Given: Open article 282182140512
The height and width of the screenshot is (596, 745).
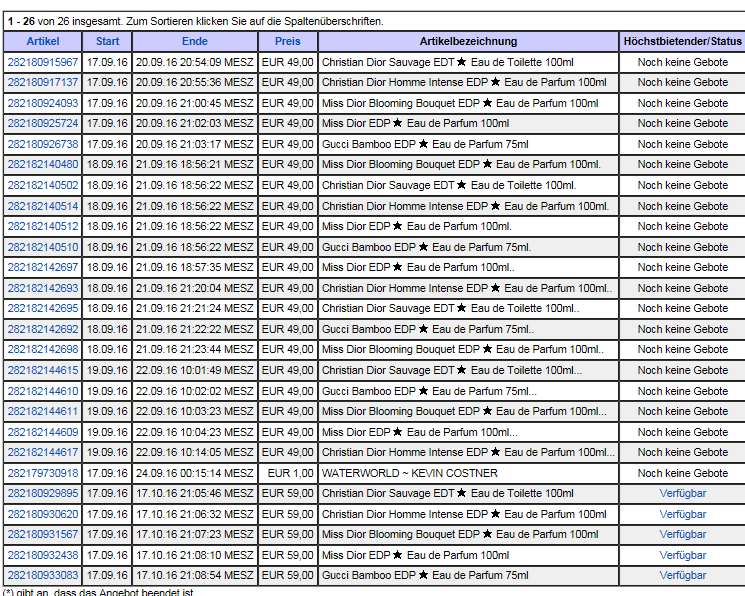Looking at the screenshot, I should click(x=43, y=226).
